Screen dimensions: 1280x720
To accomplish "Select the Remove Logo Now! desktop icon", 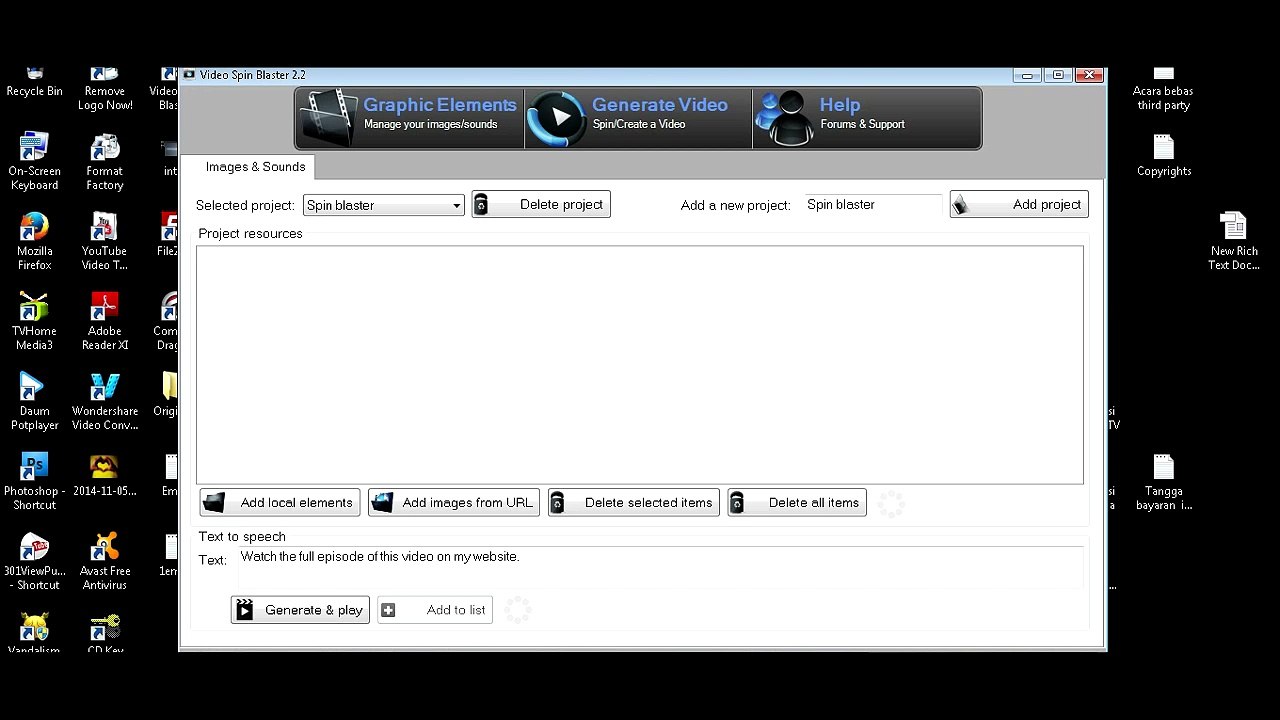I will [105, 90].
